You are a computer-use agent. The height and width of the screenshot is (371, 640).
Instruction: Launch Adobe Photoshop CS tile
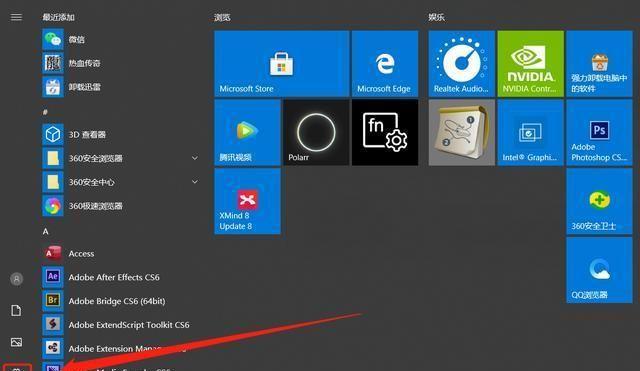(599, 133)
